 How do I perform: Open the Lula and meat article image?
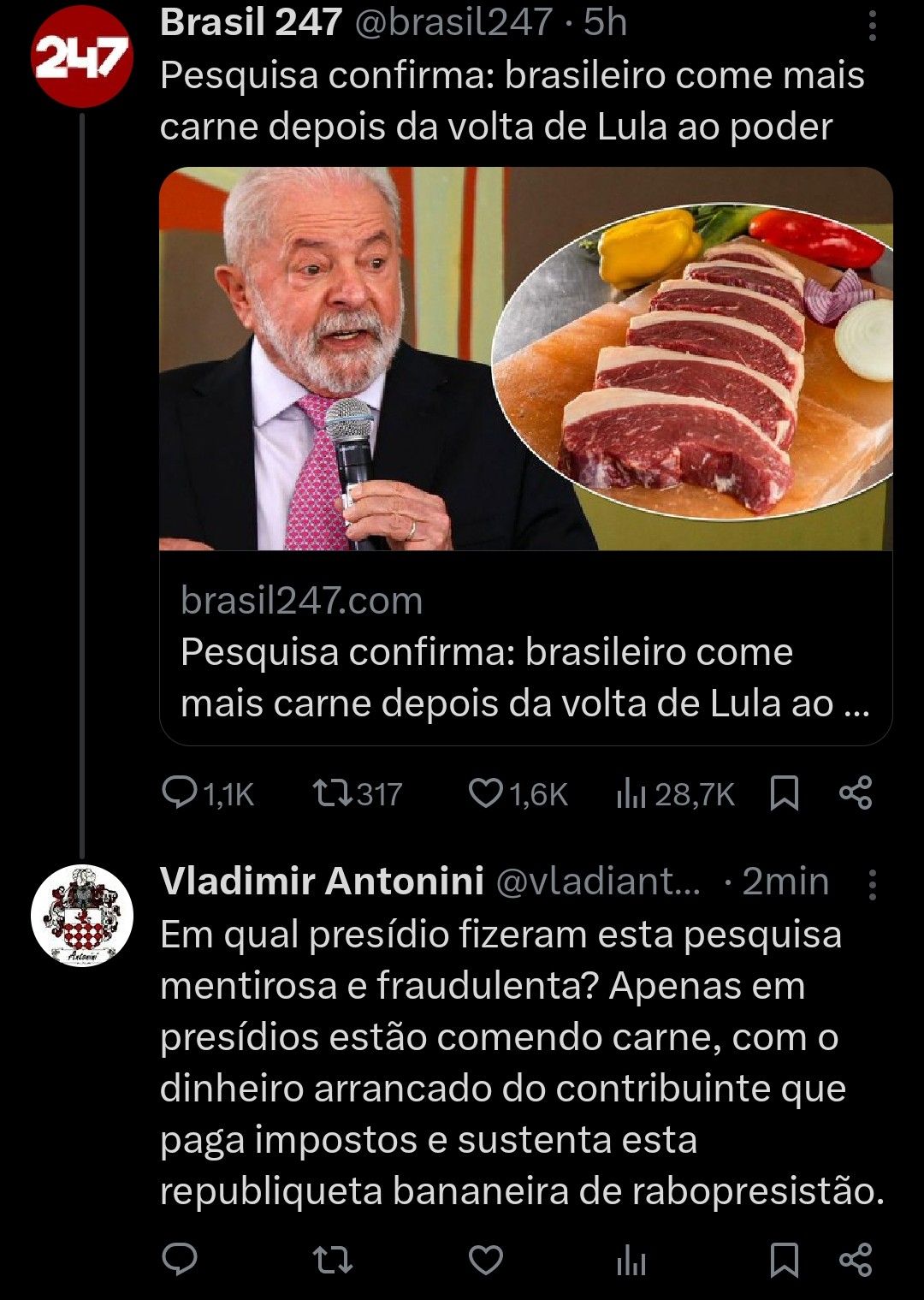point(525,359)
